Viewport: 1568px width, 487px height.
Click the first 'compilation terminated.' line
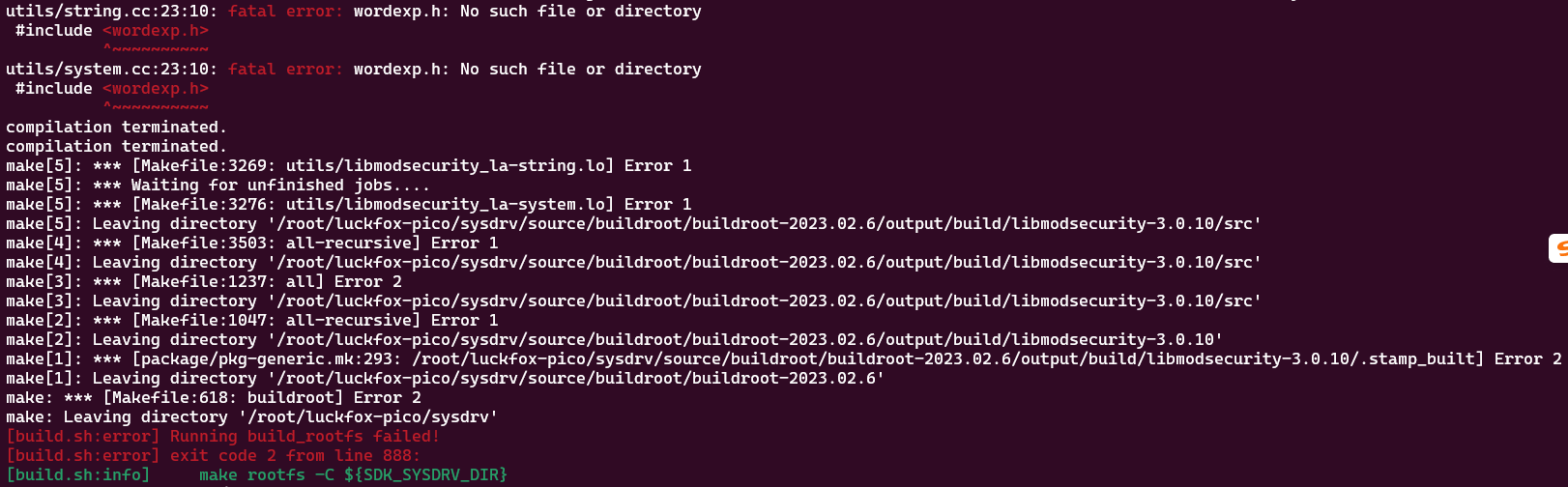pos(116,128)
